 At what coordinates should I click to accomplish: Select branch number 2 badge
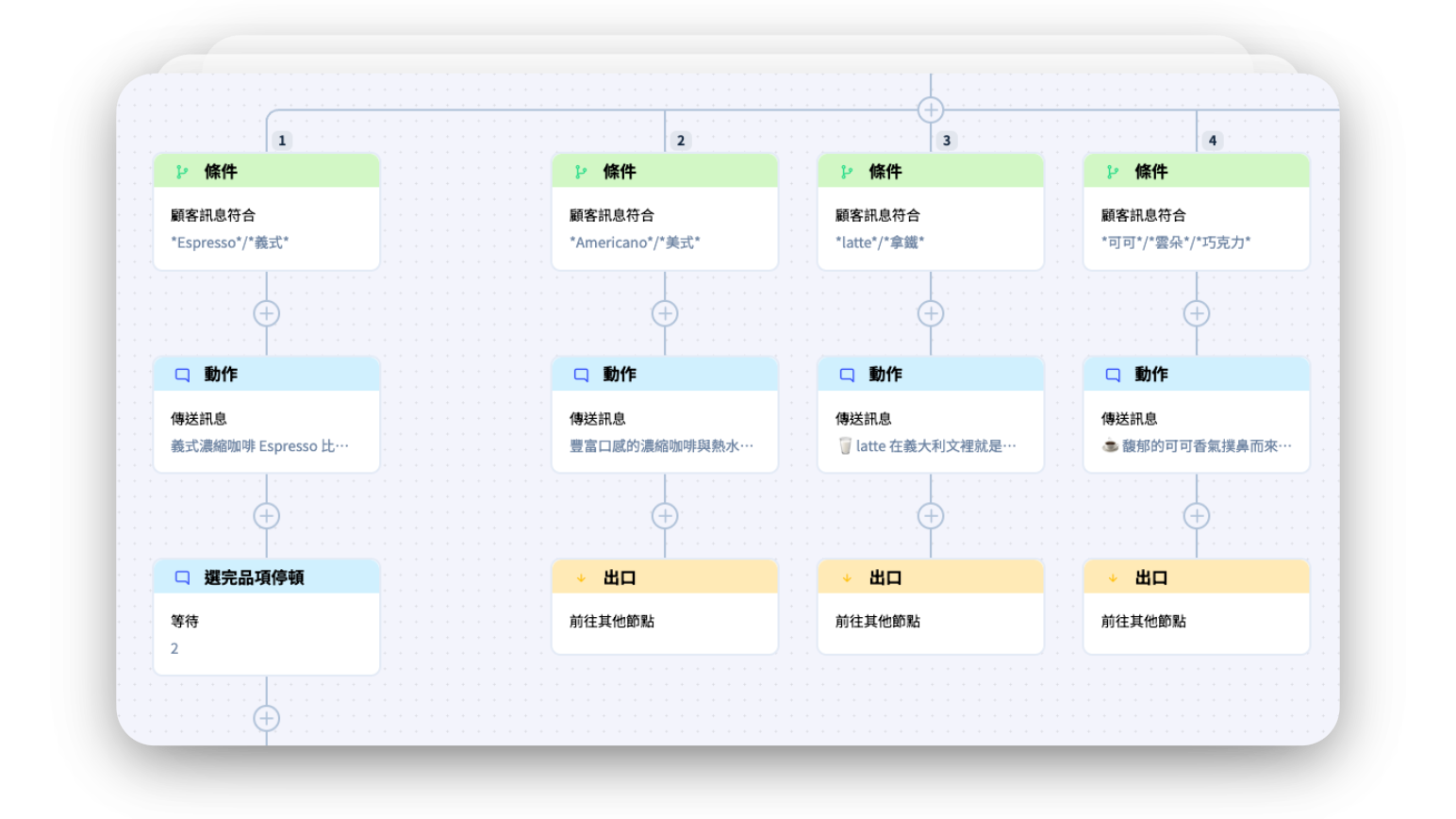tap(681, 141)
